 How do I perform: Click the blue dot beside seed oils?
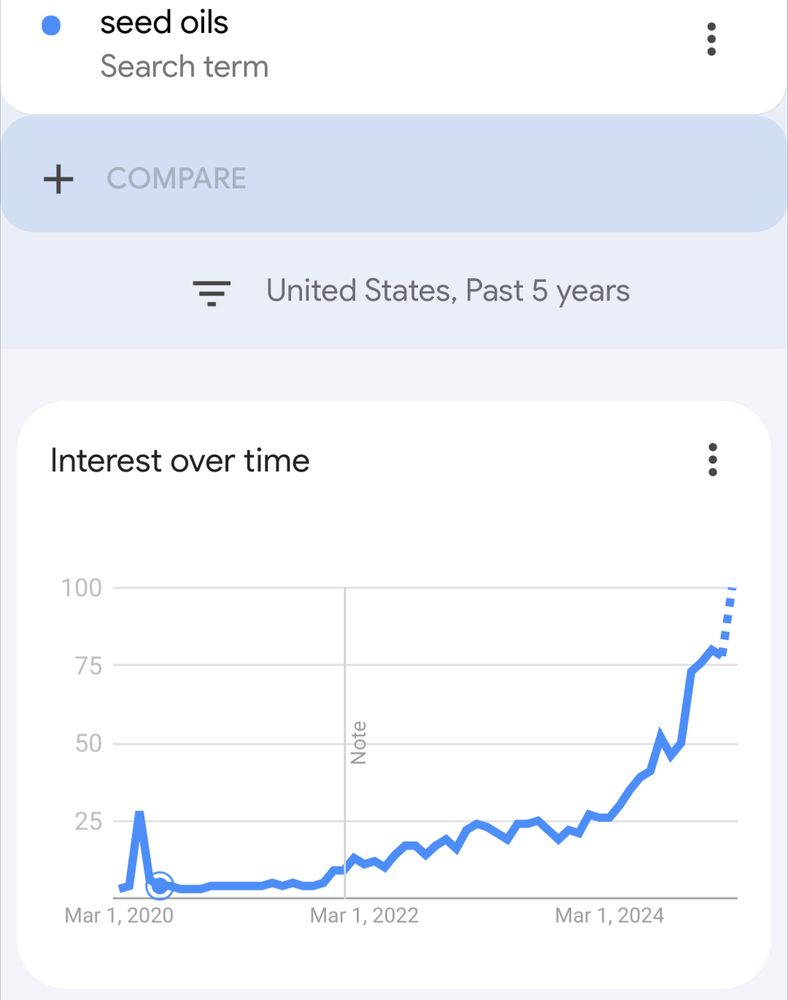point(51,26)
